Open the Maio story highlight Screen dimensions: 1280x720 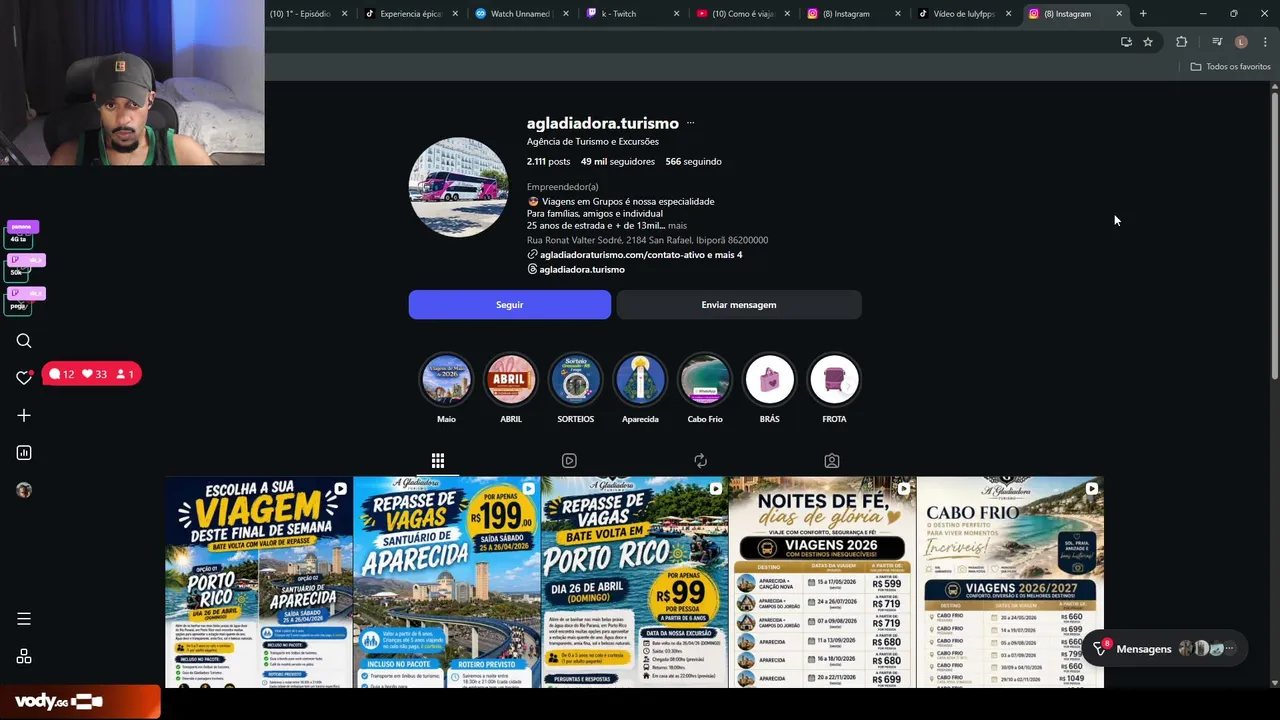pos(446,380)
